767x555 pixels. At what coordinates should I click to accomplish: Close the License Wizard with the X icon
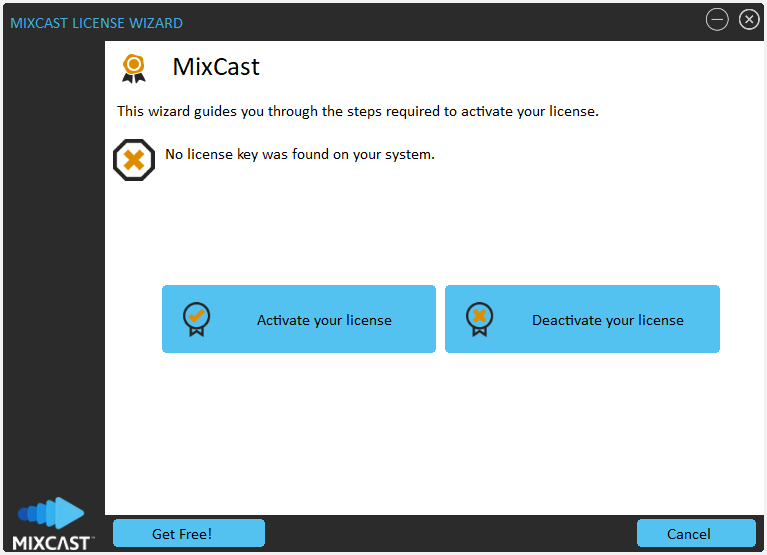point(749,20)
